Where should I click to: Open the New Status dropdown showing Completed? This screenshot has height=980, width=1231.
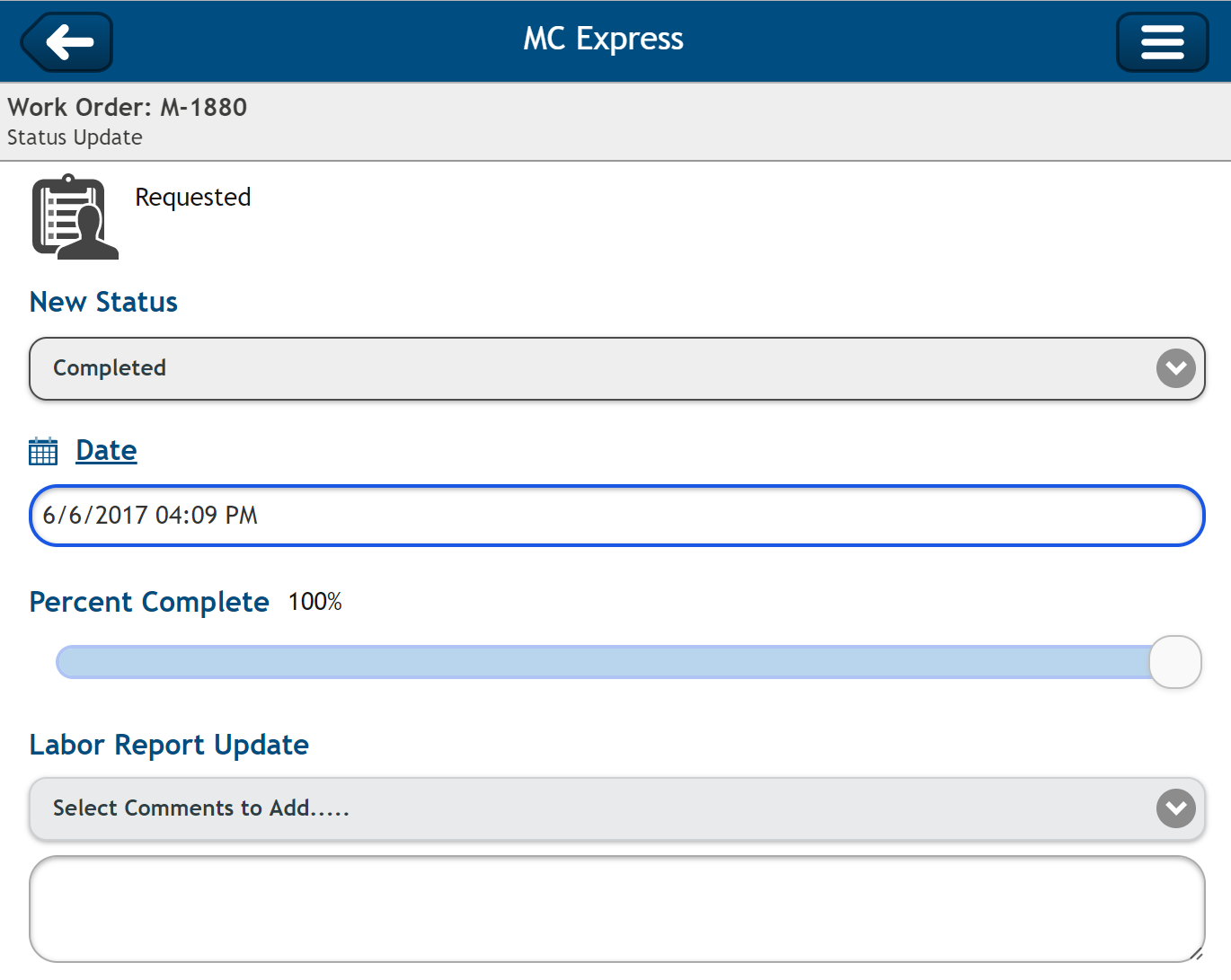coord(616,368)
